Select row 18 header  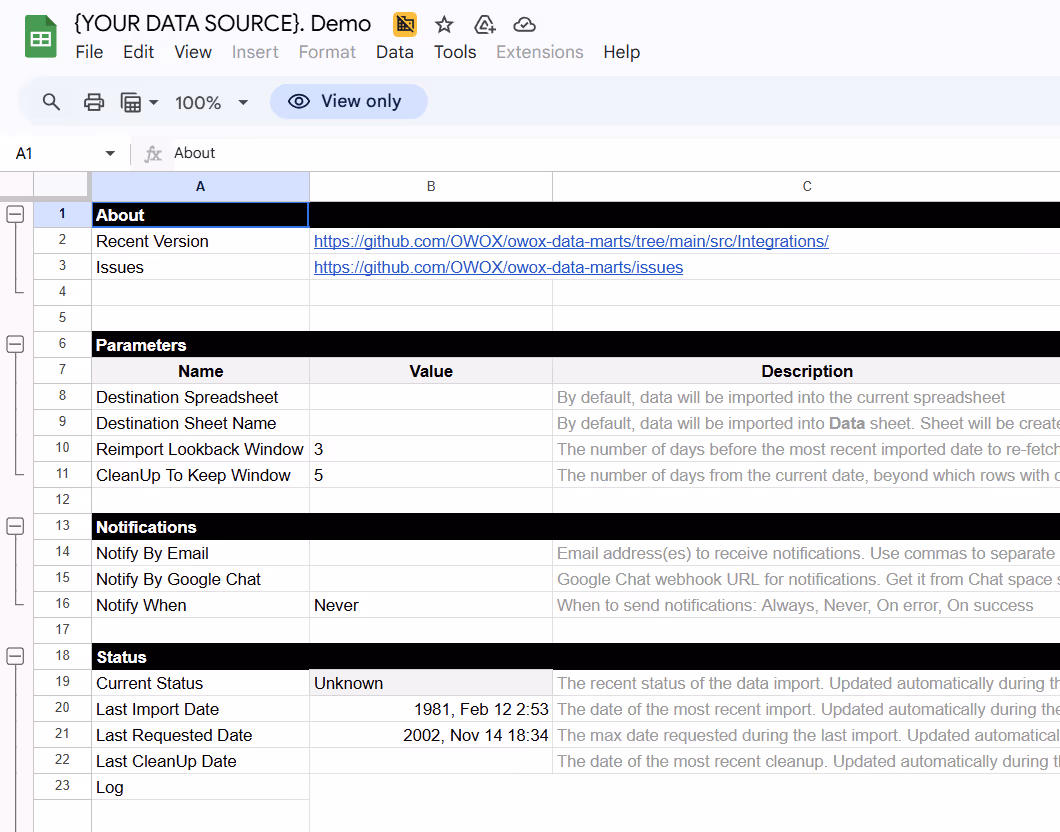click(62, 656)
